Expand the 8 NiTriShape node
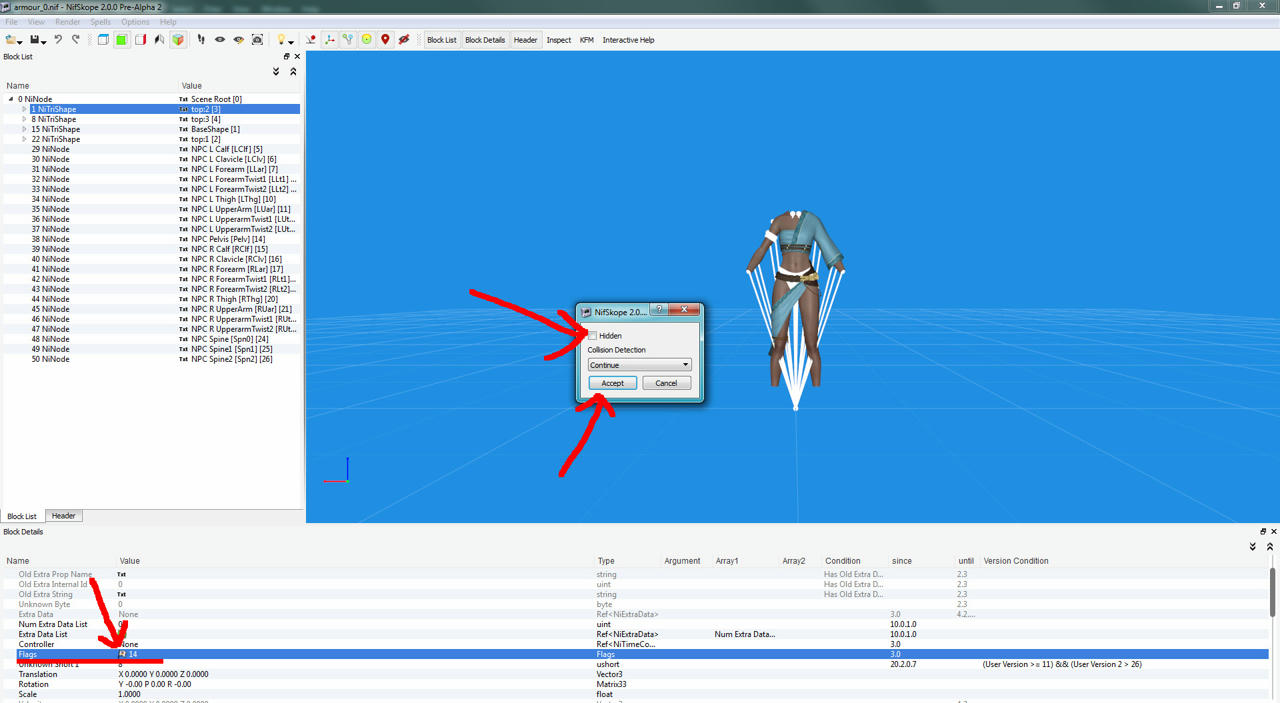Image resolution: width=1280 pixels, height=703 pixels. click(24, 119)
